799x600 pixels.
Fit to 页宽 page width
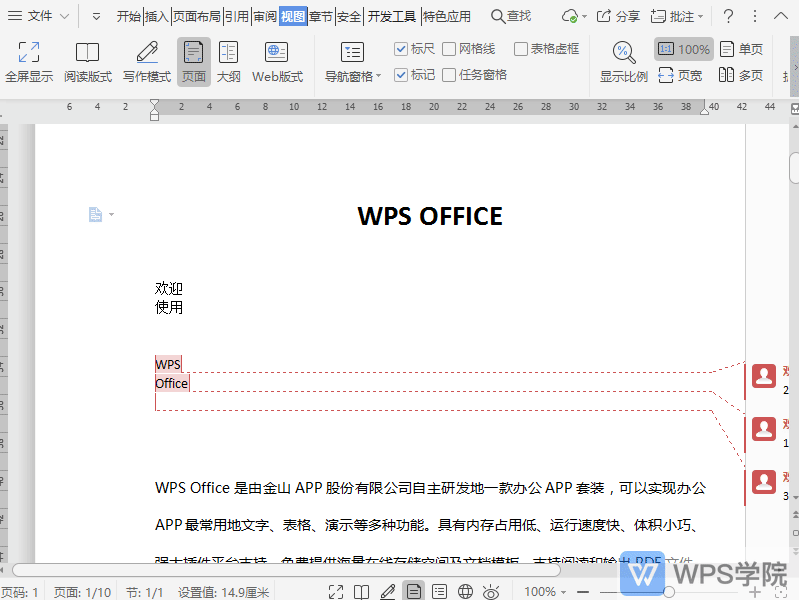[680, 75]
